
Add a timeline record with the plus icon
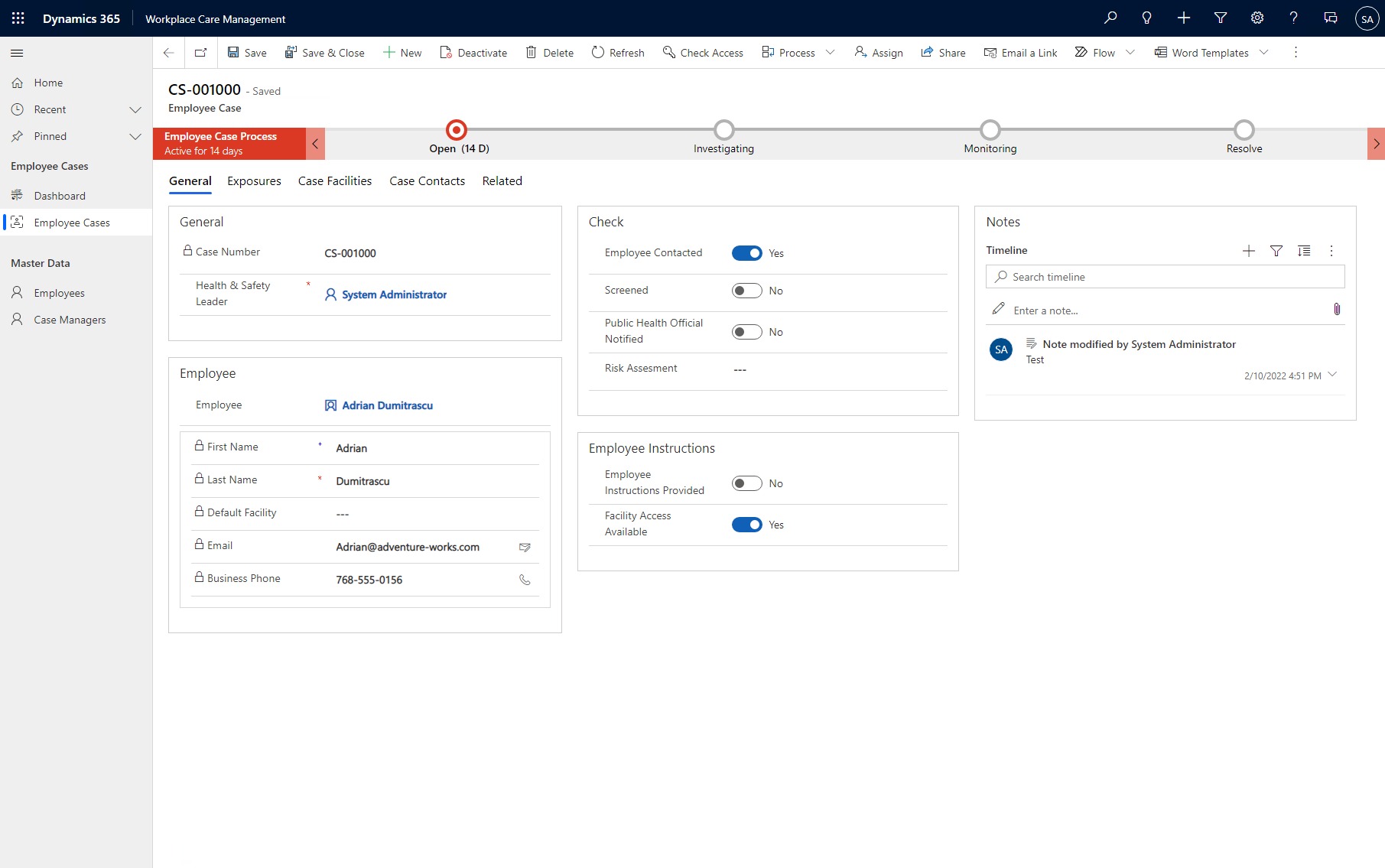(x=1248, y=251)
